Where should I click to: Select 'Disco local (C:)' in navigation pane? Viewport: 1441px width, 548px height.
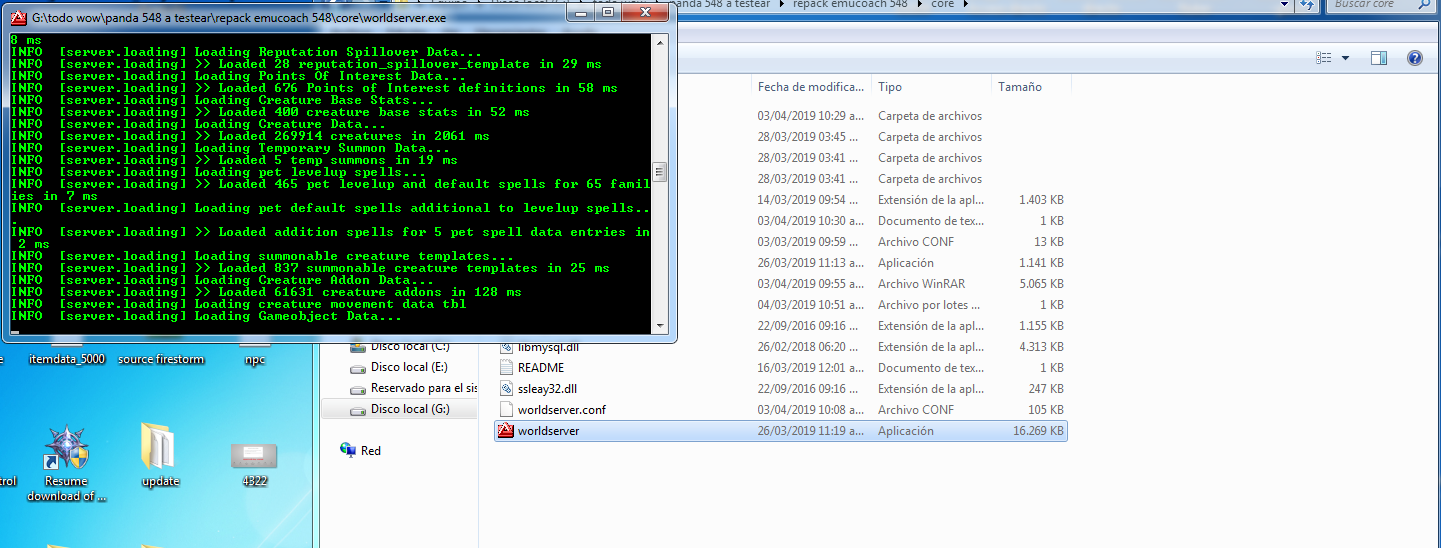pos(410,347)
